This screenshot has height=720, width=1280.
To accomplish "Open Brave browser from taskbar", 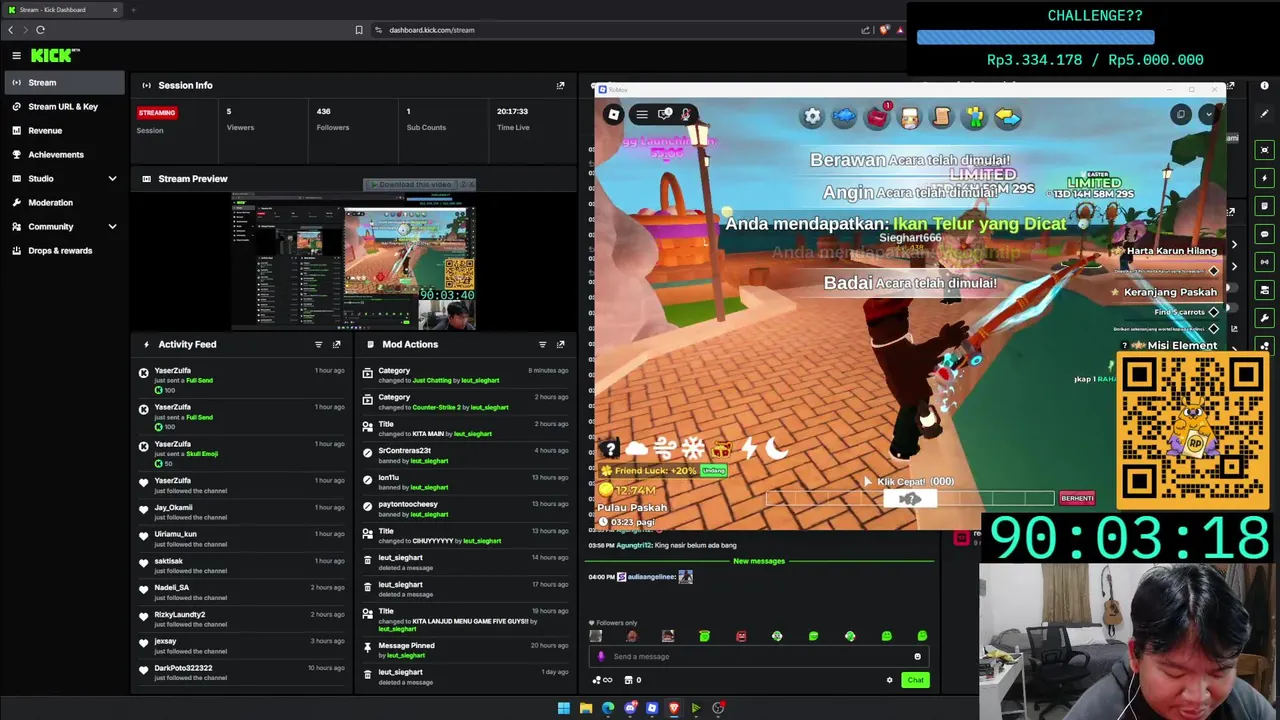I will coord(674,708).
